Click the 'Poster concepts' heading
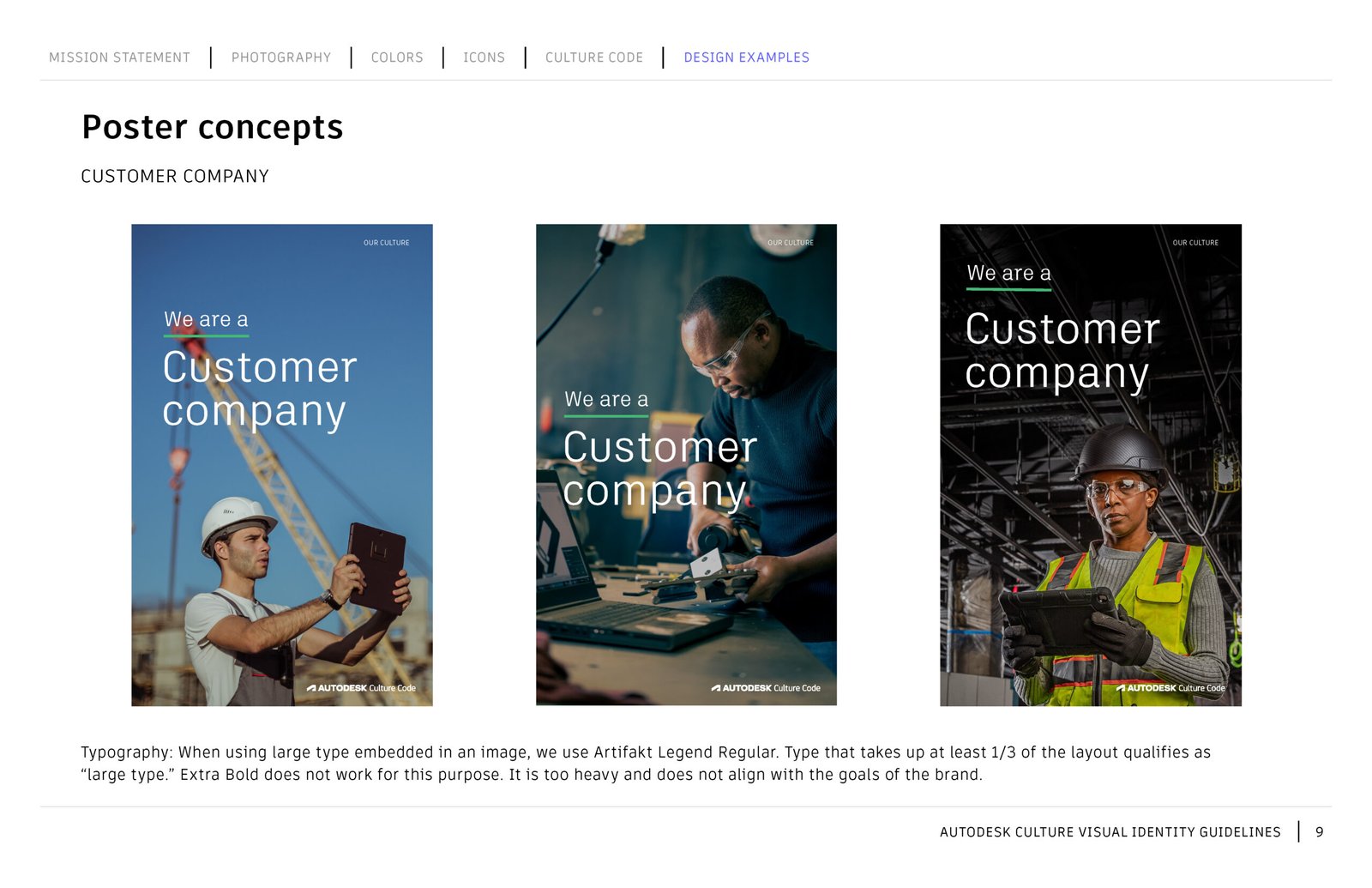 pyautogui.click(x=212, y=127)
